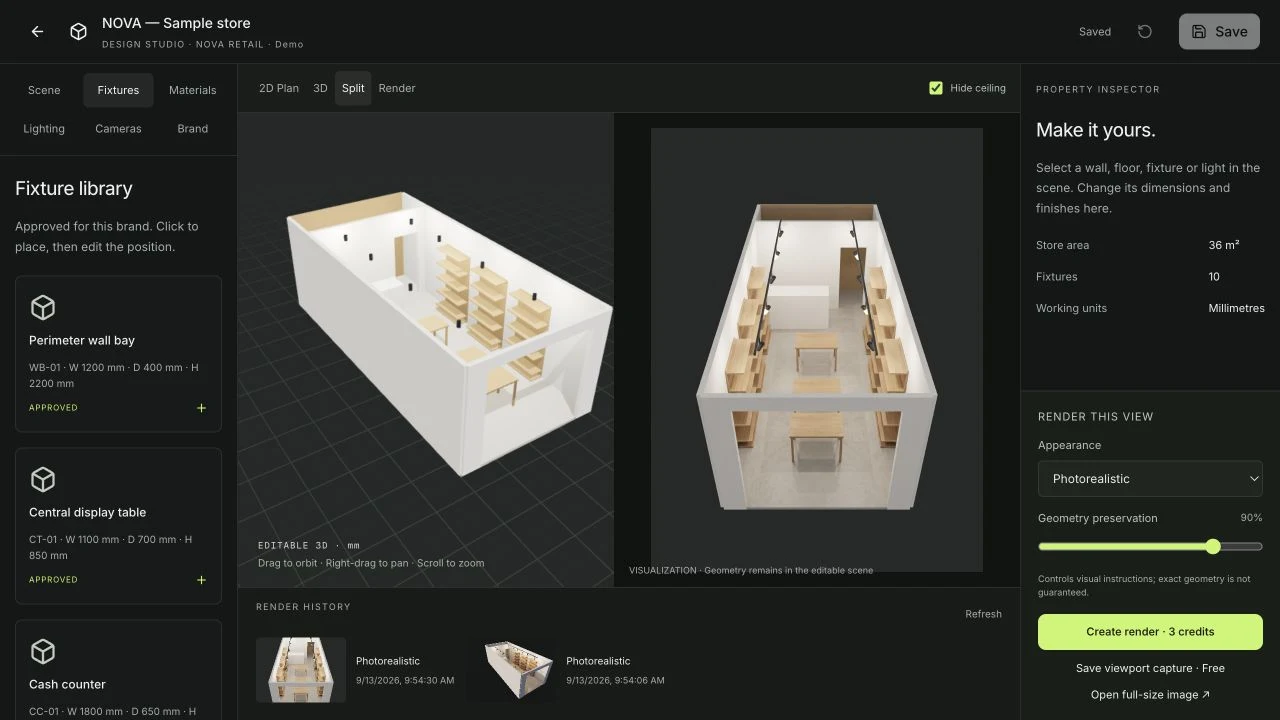Screen dimensions: 1280x720
Task: Click the Working units Millimetres value
Action: pos(1236,308)
